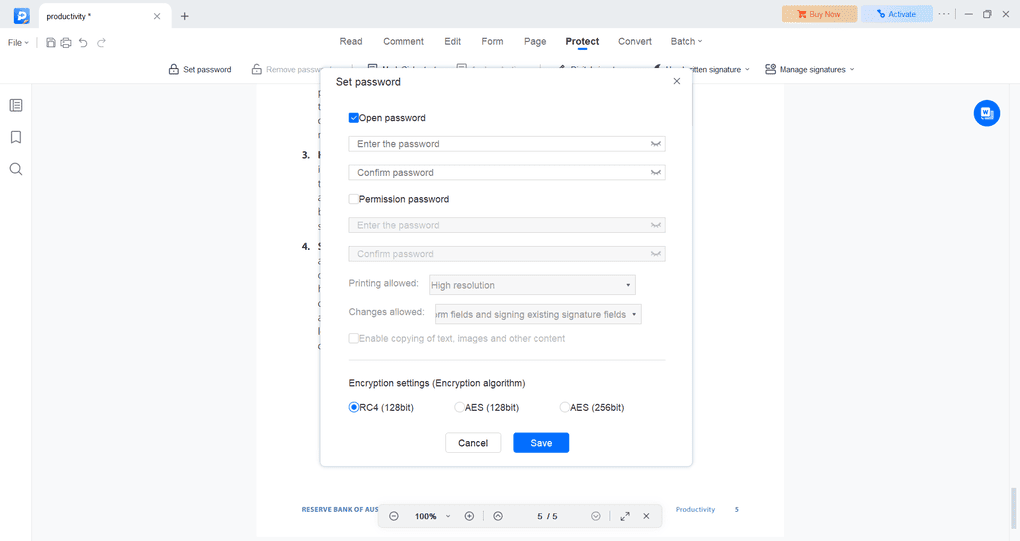This screenshot has width=1020, height=541.
Task: Go to previous page arrow
Action: (x=498, y=516)
